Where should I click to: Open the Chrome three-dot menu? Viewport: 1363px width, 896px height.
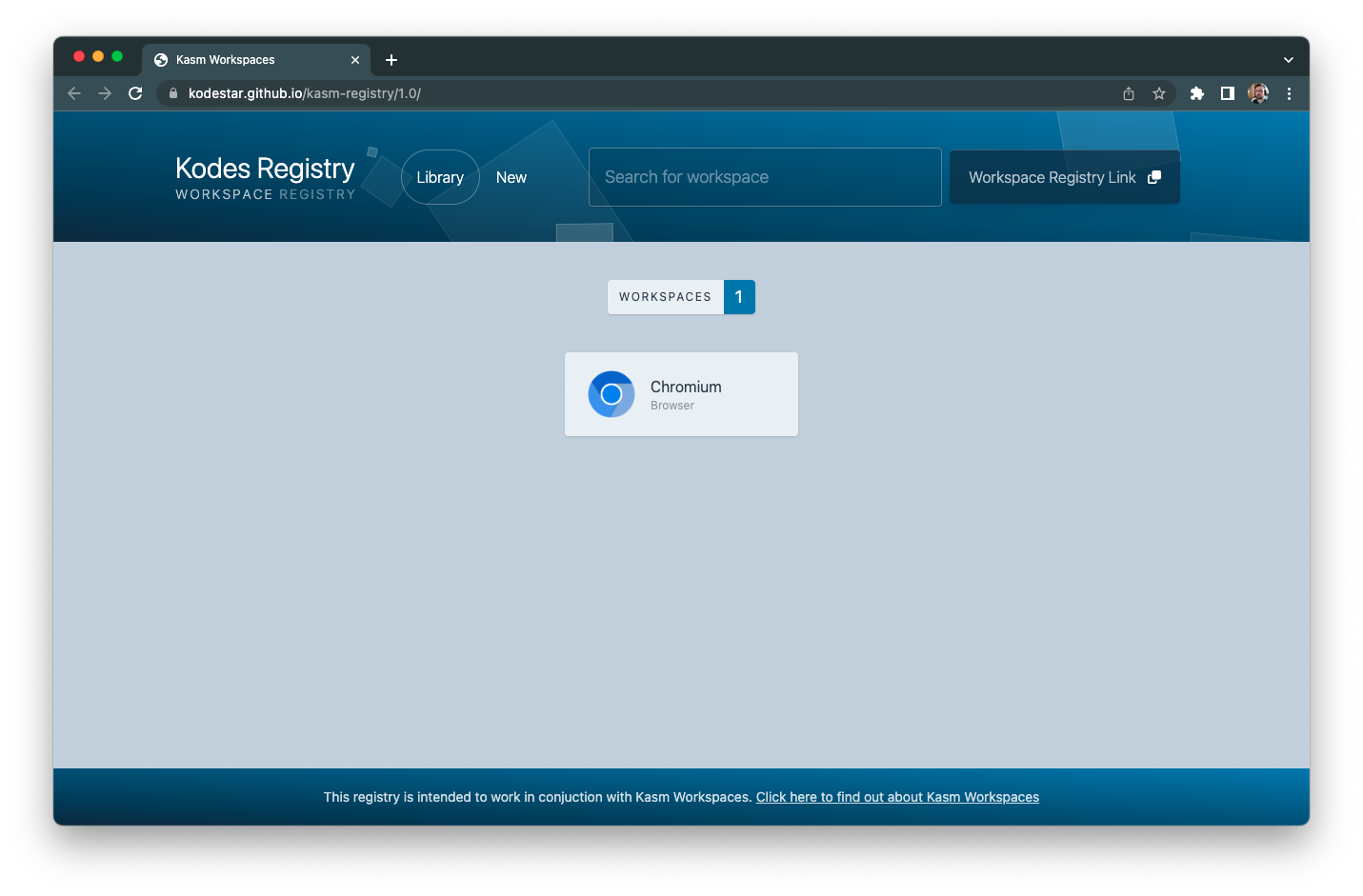pos(1289,93)
